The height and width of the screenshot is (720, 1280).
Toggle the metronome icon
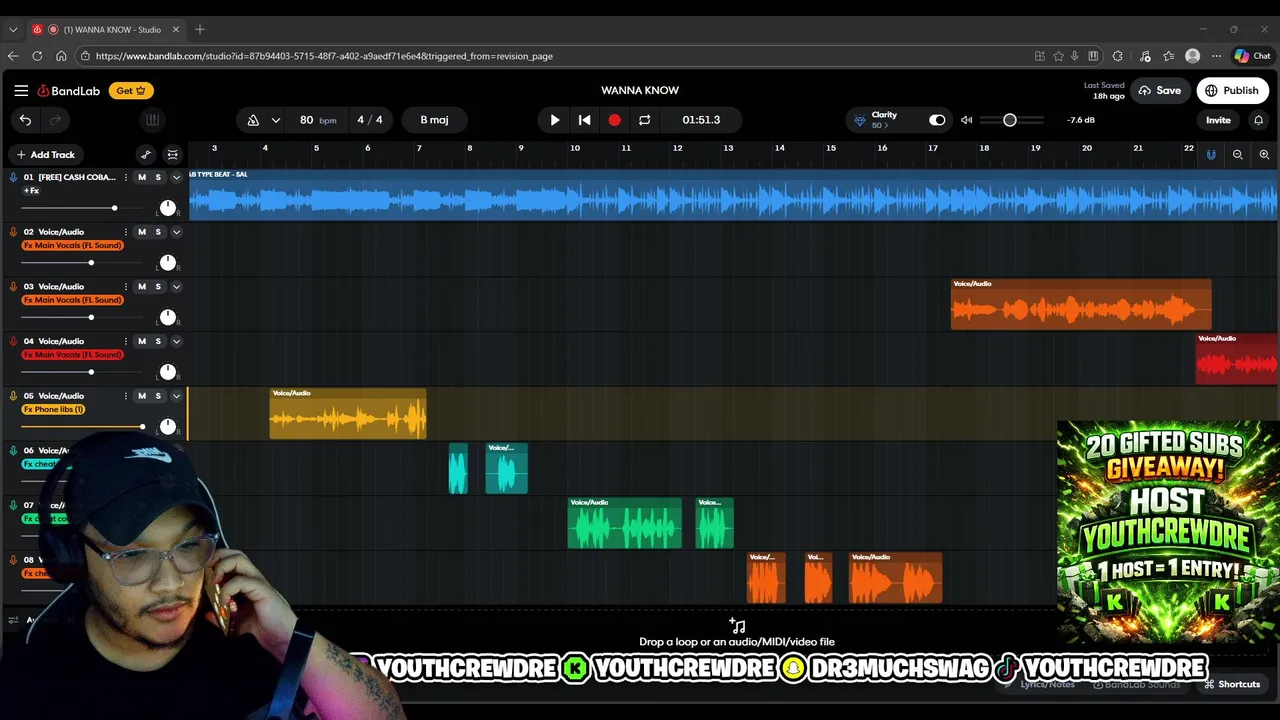tap(253, 120)
